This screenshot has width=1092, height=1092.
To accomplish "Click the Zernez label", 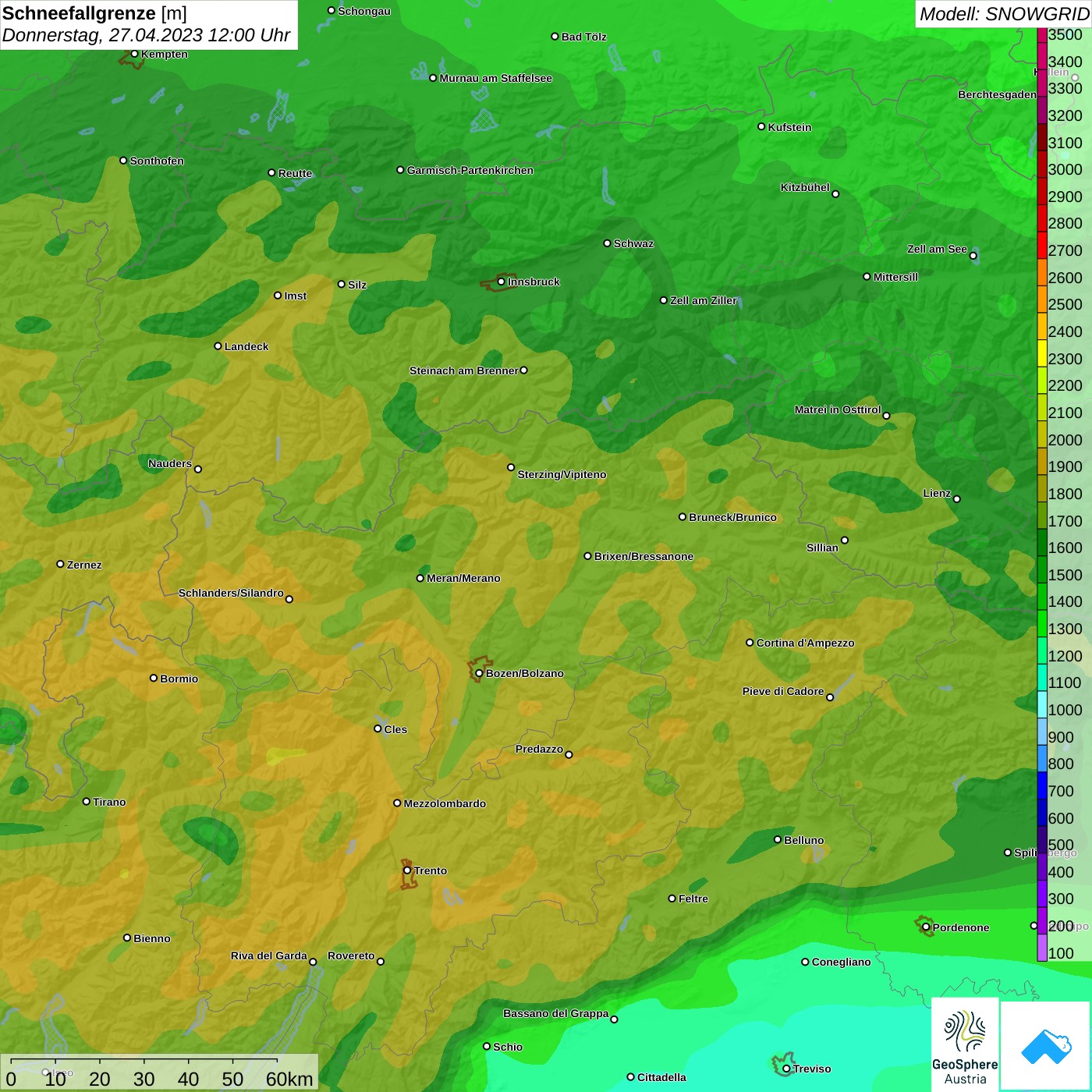I will coord(84,565).
